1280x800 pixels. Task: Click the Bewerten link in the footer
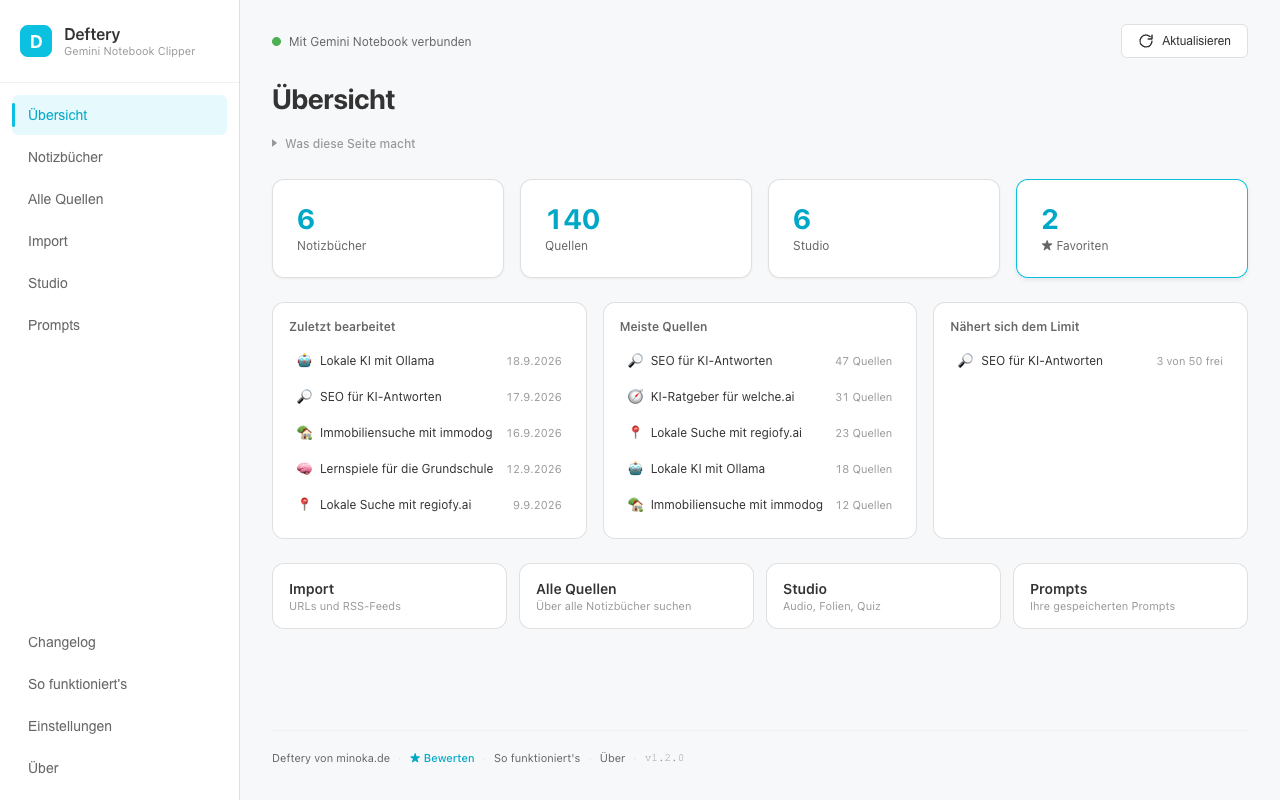(x=442, y=758)
